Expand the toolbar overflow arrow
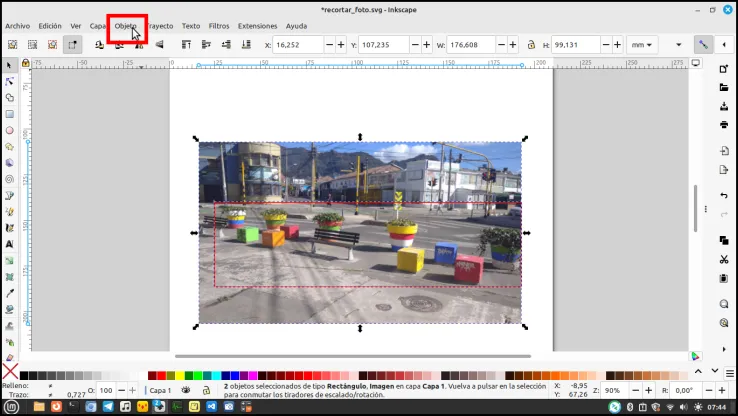The height and width of the screenshot is (416, 738). [x=678, y=45]
